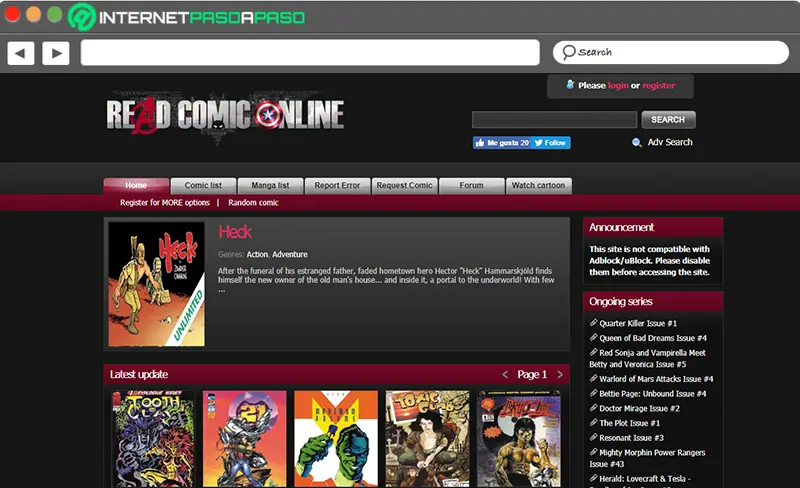Image resolution: width=800 pixels, height=488 pixels.
Task: Open the green-and-blue-faced comic cover thumbnail
Action: point(336,439)
